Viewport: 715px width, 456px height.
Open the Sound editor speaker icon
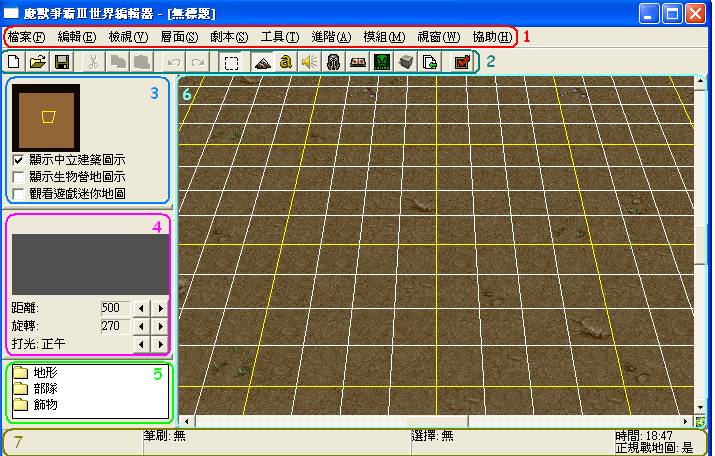[310, 62]
